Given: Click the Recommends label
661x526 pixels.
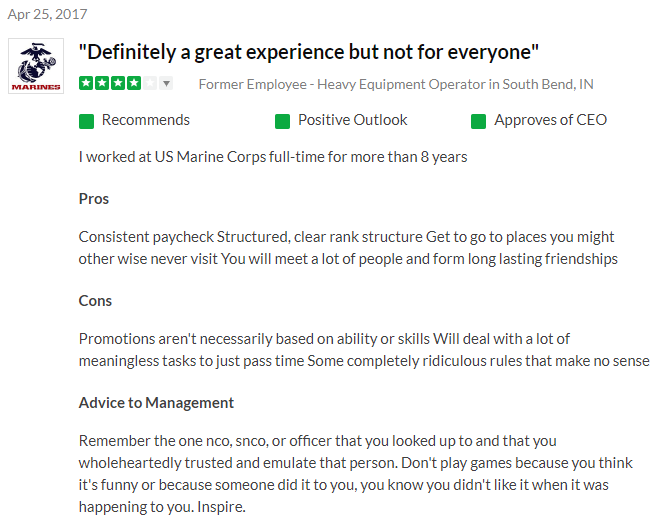Looking at the screenshot, I should tap(145, 120).
